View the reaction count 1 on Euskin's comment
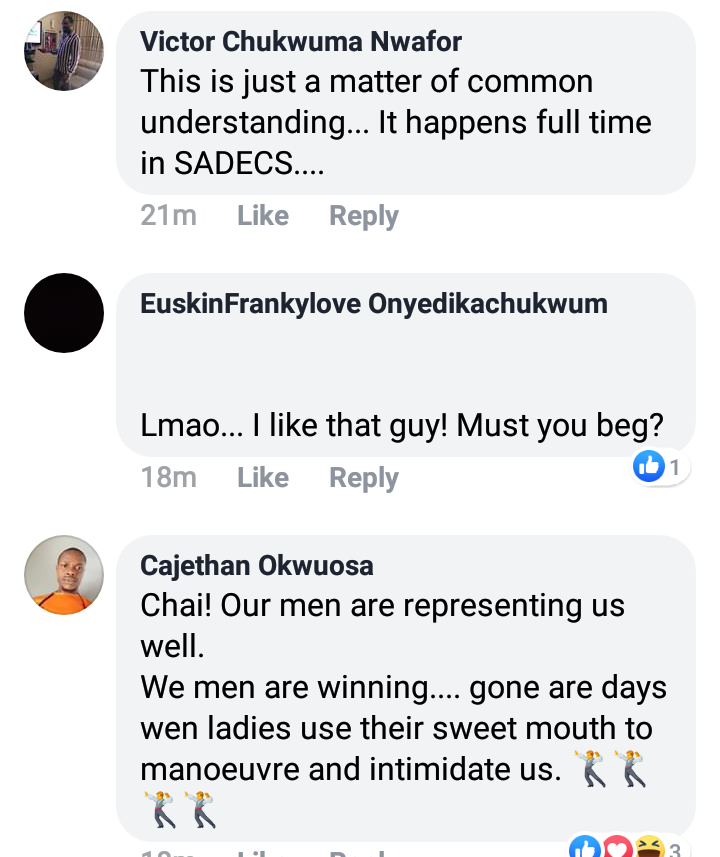Image resolution: width=720 pixels, height=857 pixels. (675, 467)
